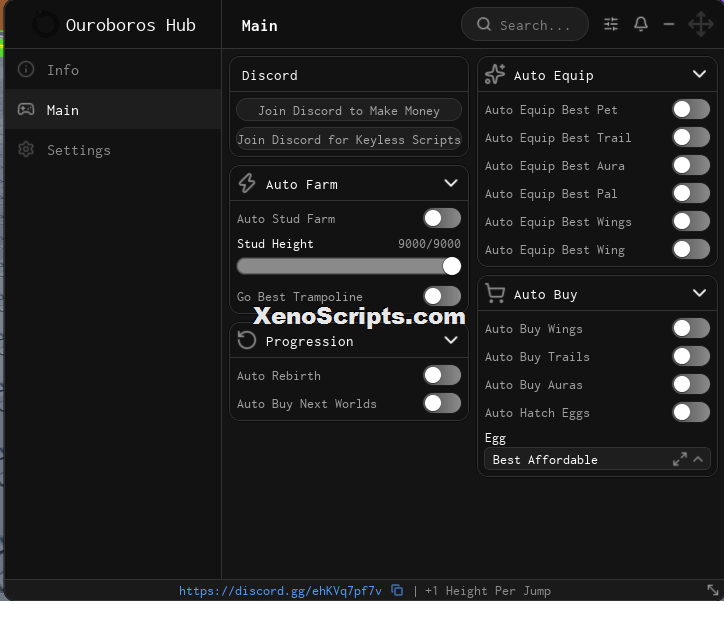Click the sparkles Auto Equip icon
Screen dimensions: 724x631
pos(495,74)
